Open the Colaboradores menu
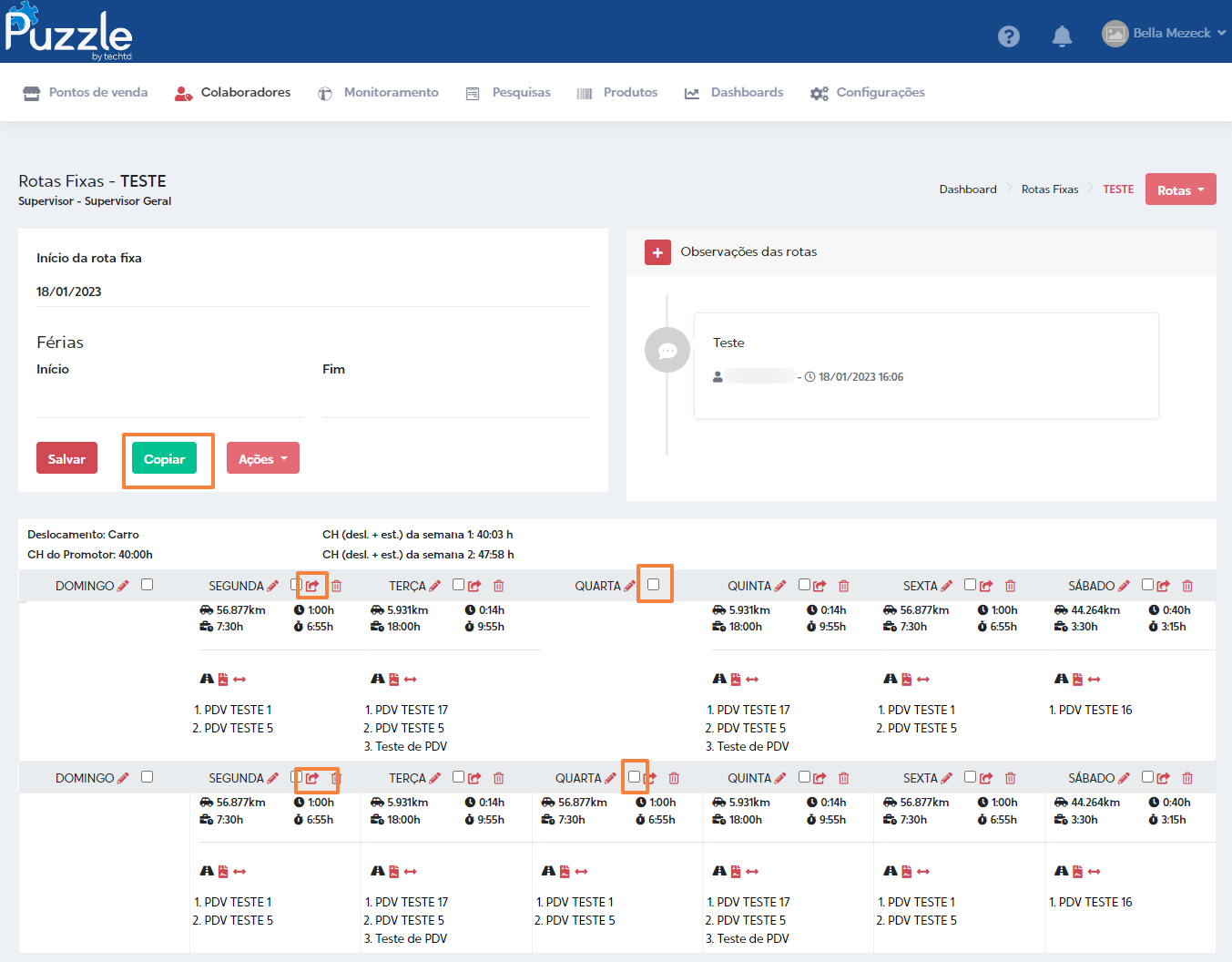This screenshot has width=1232, height=962. [x=233, y=93]
